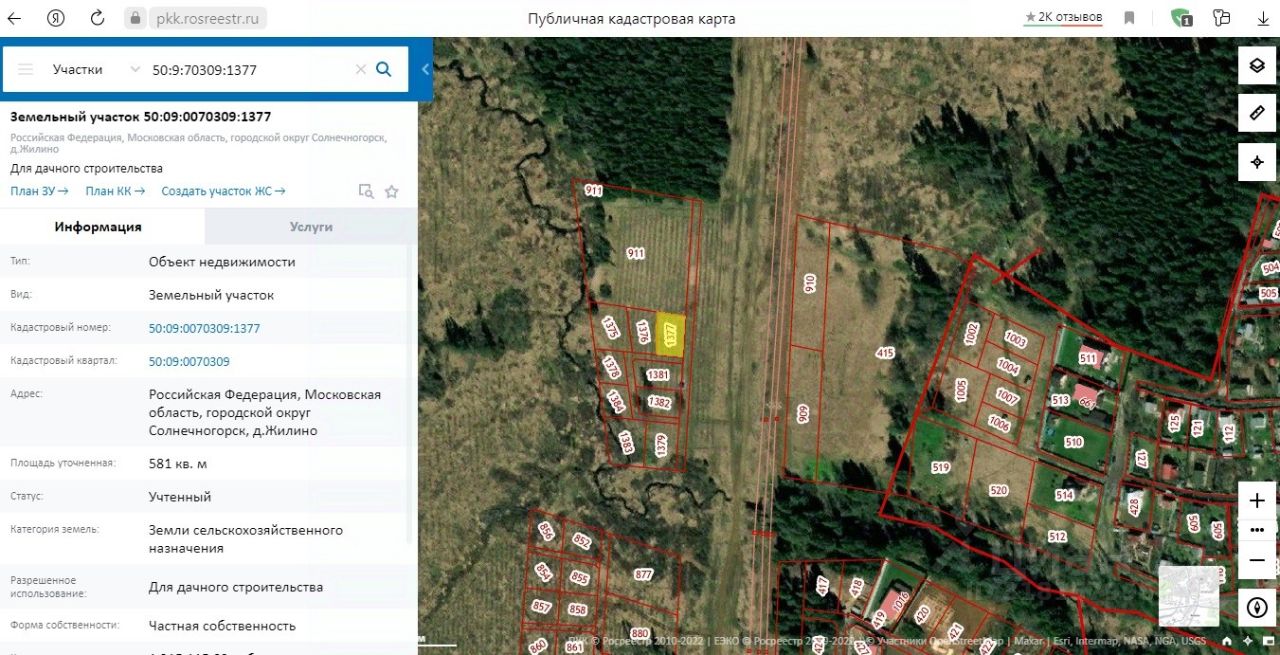Open Создать участок ЖС link
This screenshot has height=655, width=1280.
pyautogui.click(x=223, y=191)
